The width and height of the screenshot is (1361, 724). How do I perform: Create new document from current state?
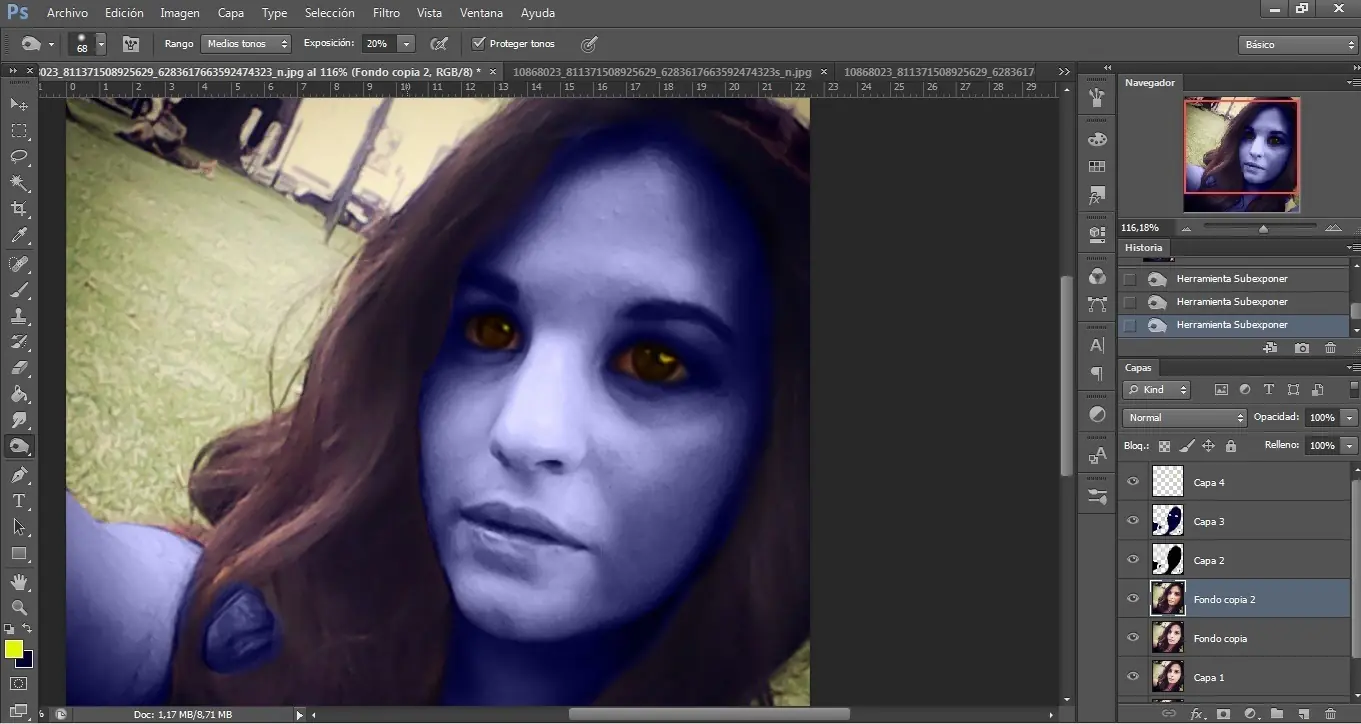(1270, 348)
